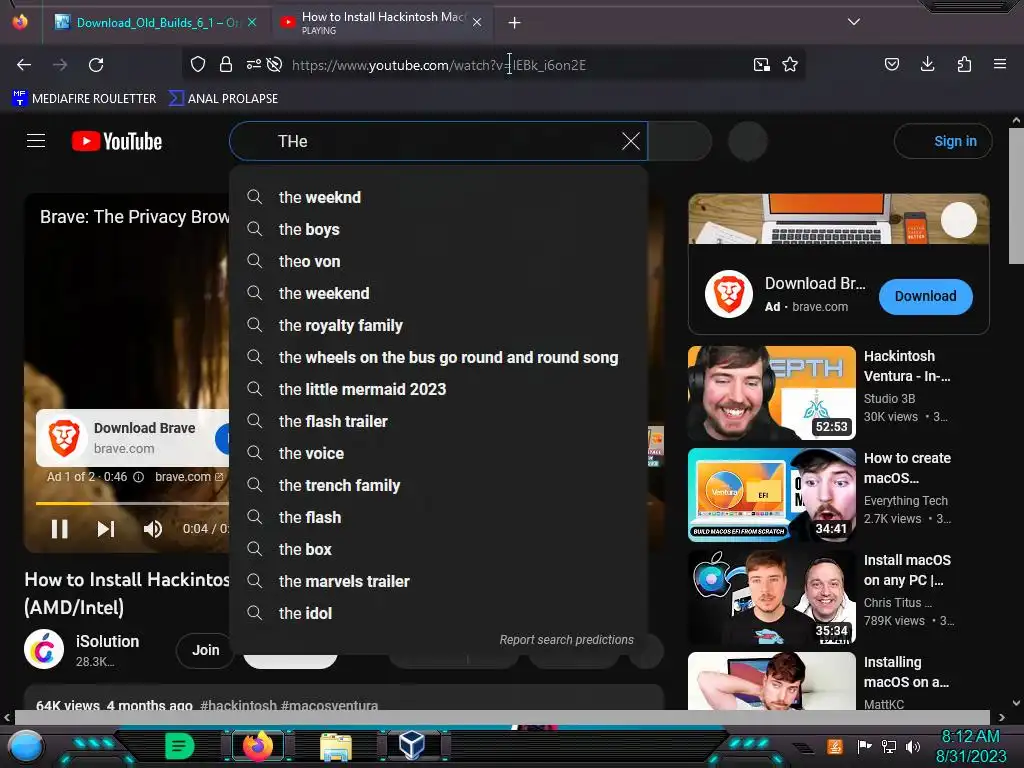Viewport: 1024px width, 768px height.
Task: Click the Join channel button
Action: [x=205, y=650]
